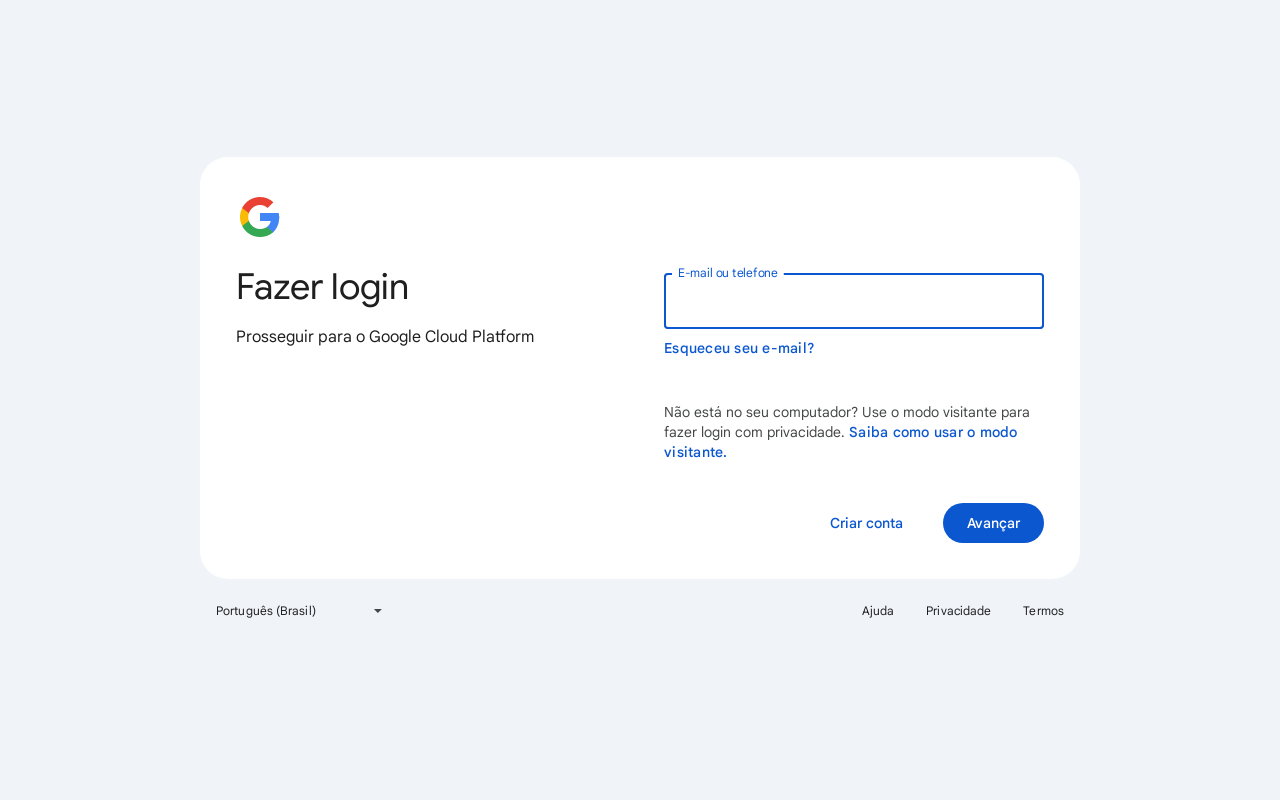The height and width of the screenshot is (800, 1280).
Task: Open the Privacidade footer link
Action: (x=958, y=611)
